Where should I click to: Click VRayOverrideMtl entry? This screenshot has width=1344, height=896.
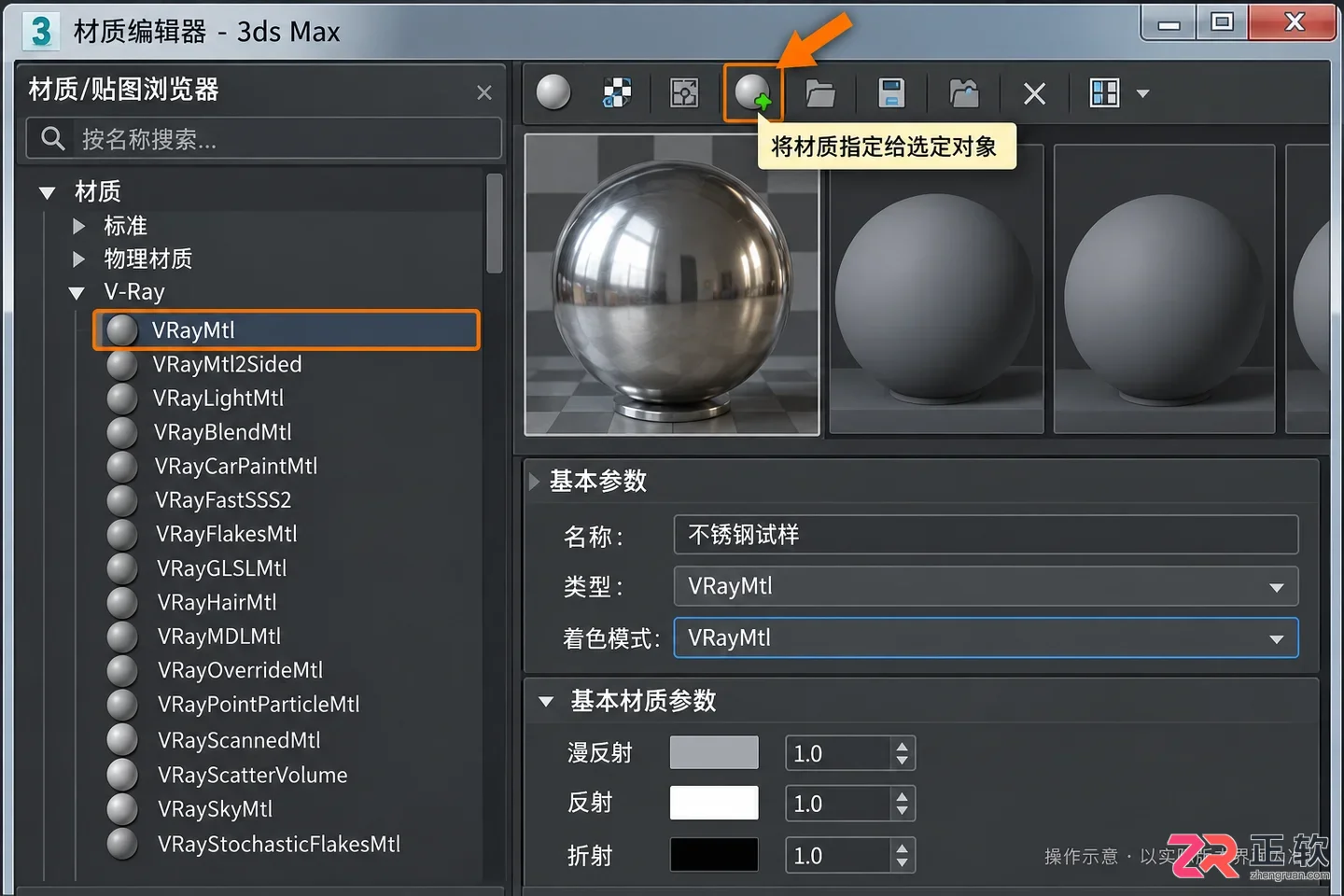240,670
